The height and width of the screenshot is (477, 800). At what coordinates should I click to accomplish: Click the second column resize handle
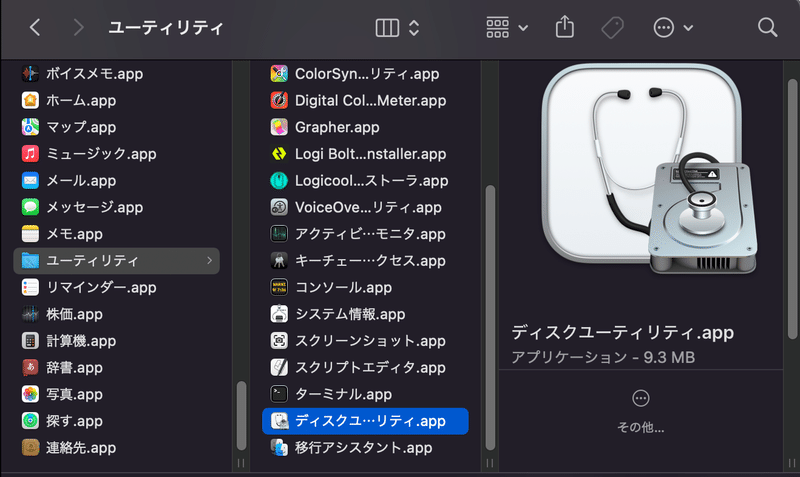click(490, 463)
